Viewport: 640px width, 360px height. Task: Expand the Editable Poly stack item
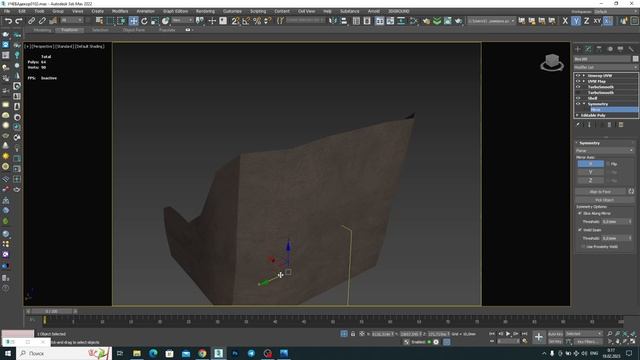click(578, 116)
